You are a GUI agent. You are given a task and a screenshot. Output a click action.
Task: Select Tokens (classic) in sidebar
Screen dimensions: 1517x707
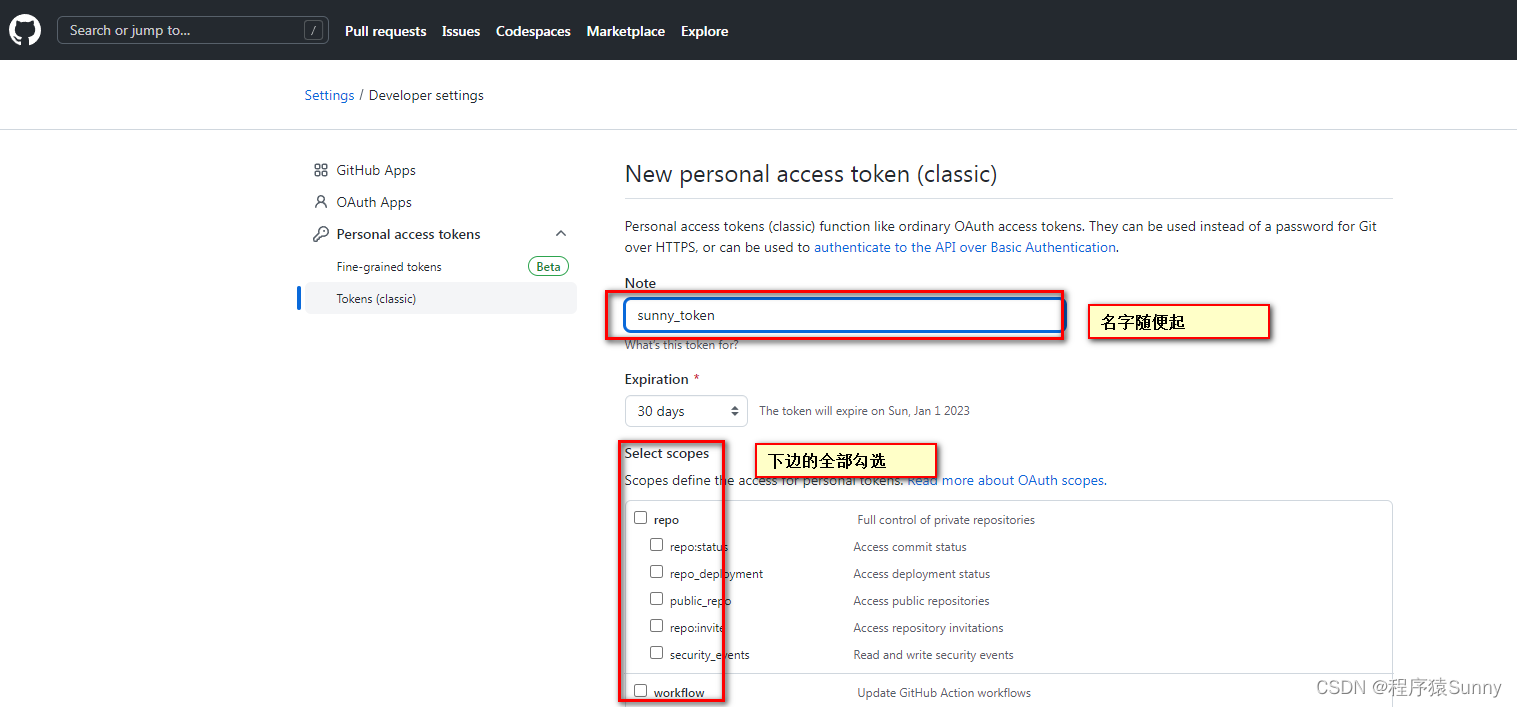point(441,298)
